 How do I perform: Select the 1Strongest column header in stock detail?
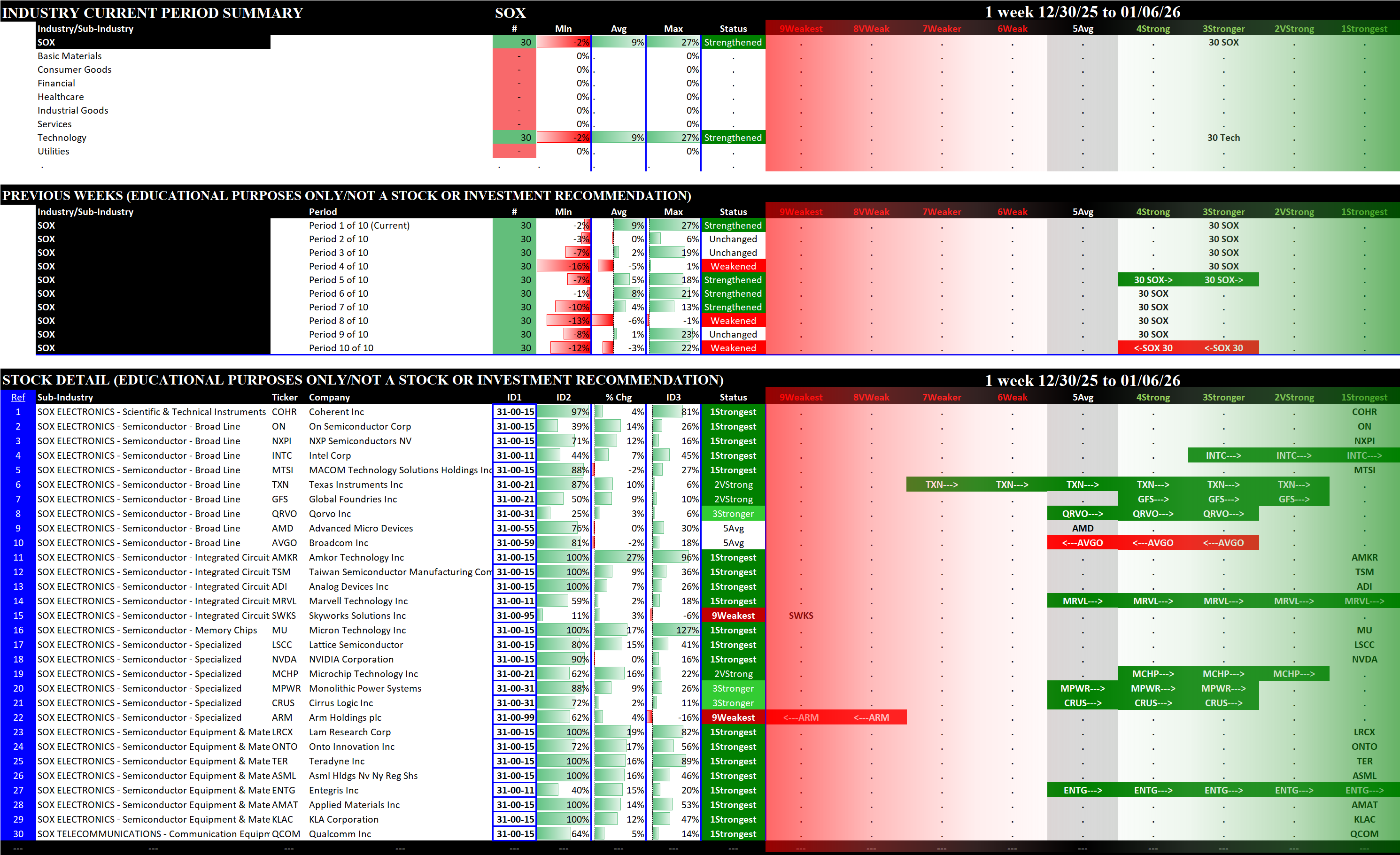[x=1364, y=397]
